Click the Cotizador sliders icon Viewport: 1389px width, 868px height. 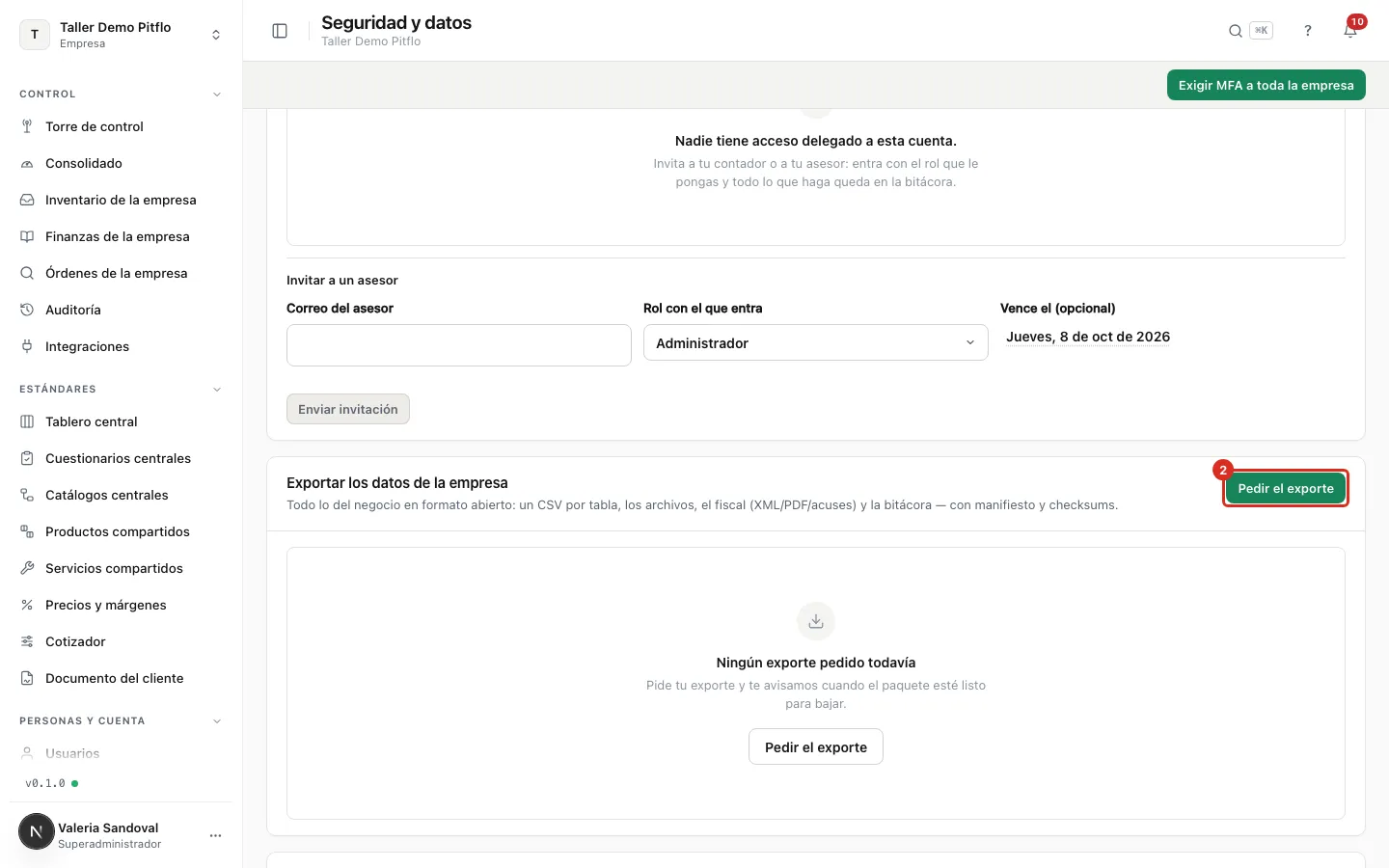click(x=27, y=641)
